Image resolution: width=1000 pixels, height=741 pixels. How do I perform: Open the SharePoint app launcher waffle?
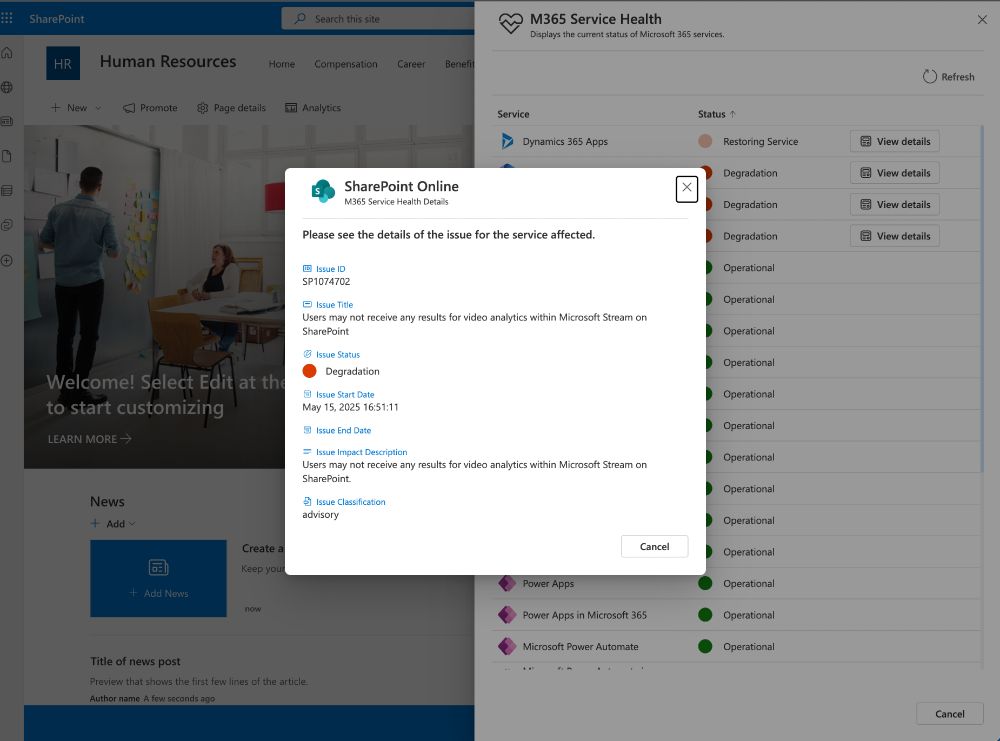tap(7, 18)
